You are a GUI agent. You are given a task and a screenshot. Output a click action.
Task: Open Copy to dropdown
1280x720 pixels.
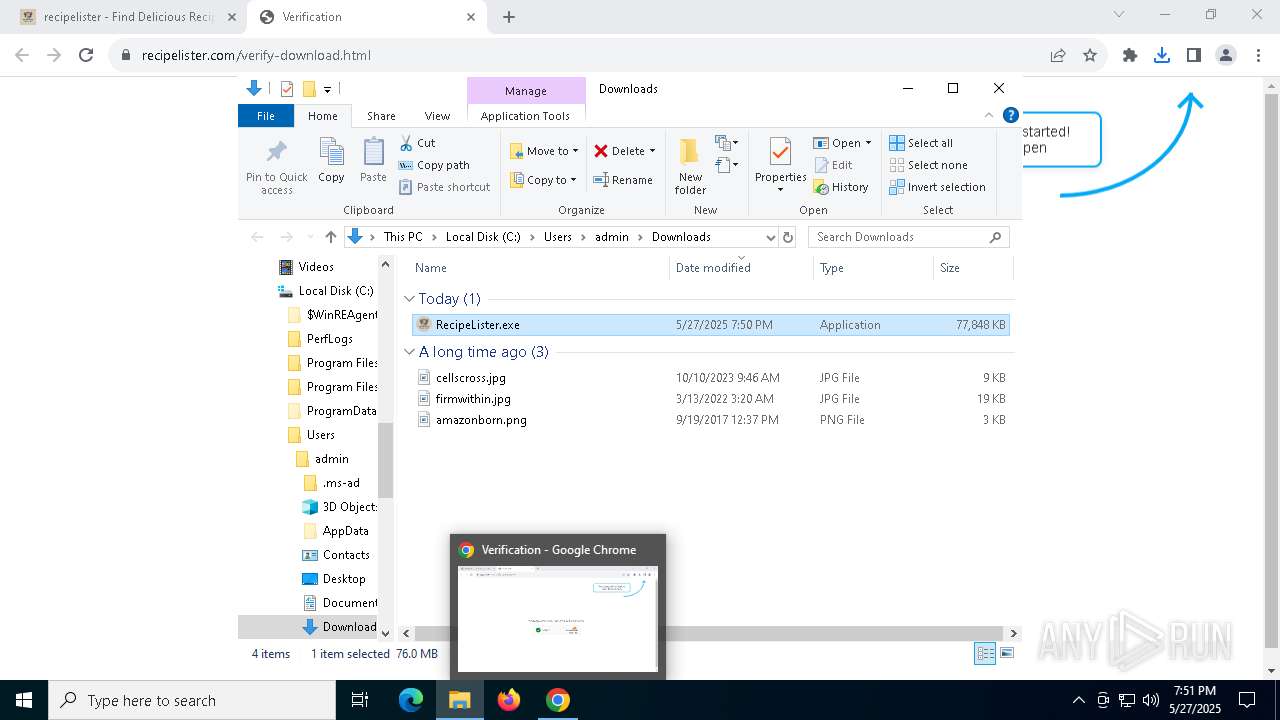pyautogui.click(x=543, y=180)
